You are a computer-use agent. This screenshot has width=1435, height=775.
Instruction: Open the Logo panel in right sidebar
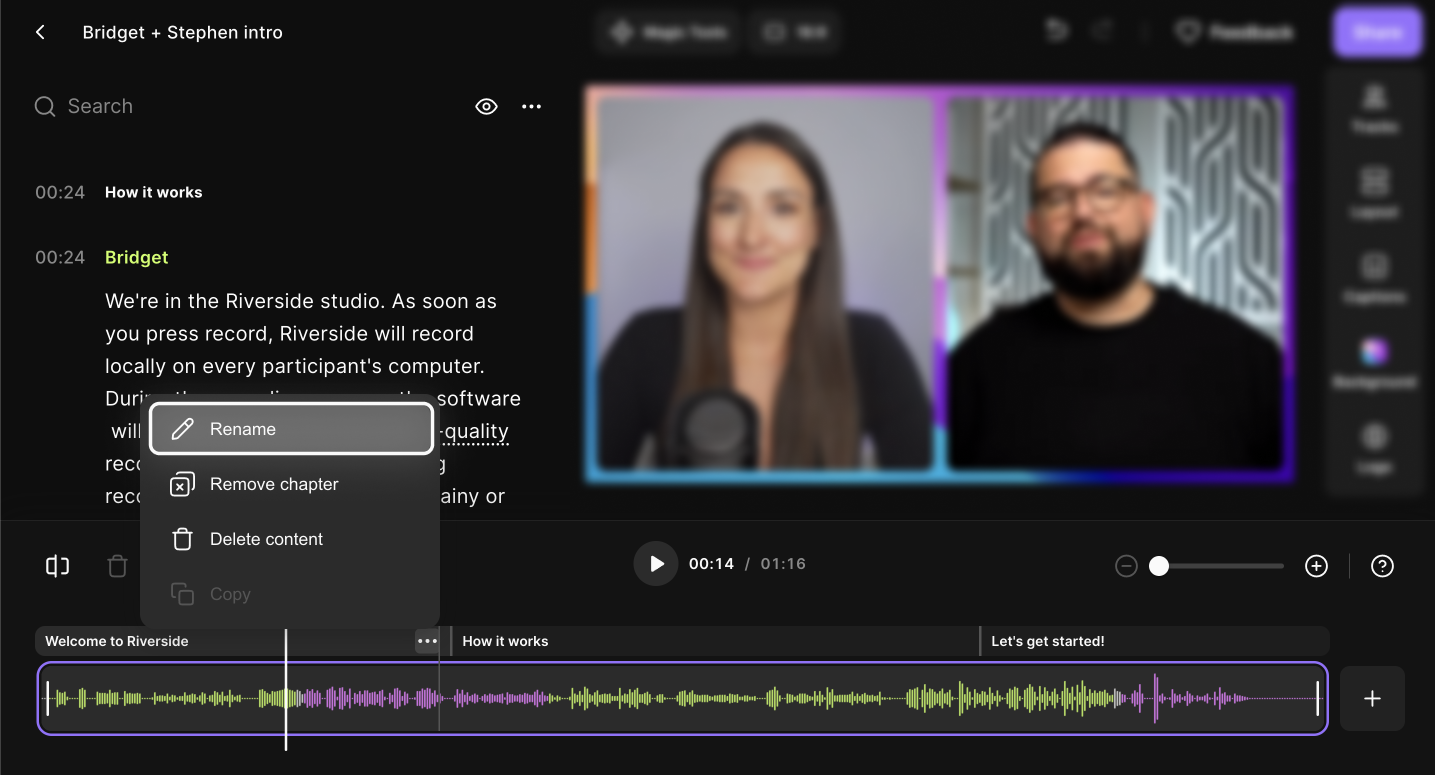tap(1375, 447)
